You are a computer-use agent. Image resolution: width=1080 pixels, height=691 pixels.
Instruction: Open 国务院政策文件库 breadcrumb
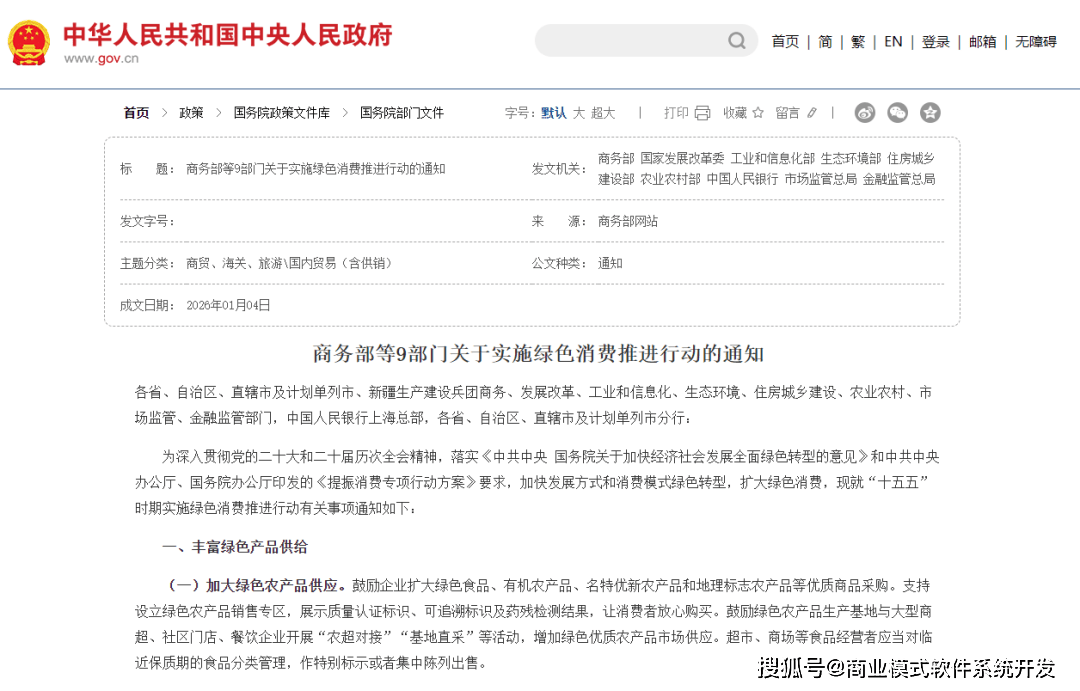[281, 113]
